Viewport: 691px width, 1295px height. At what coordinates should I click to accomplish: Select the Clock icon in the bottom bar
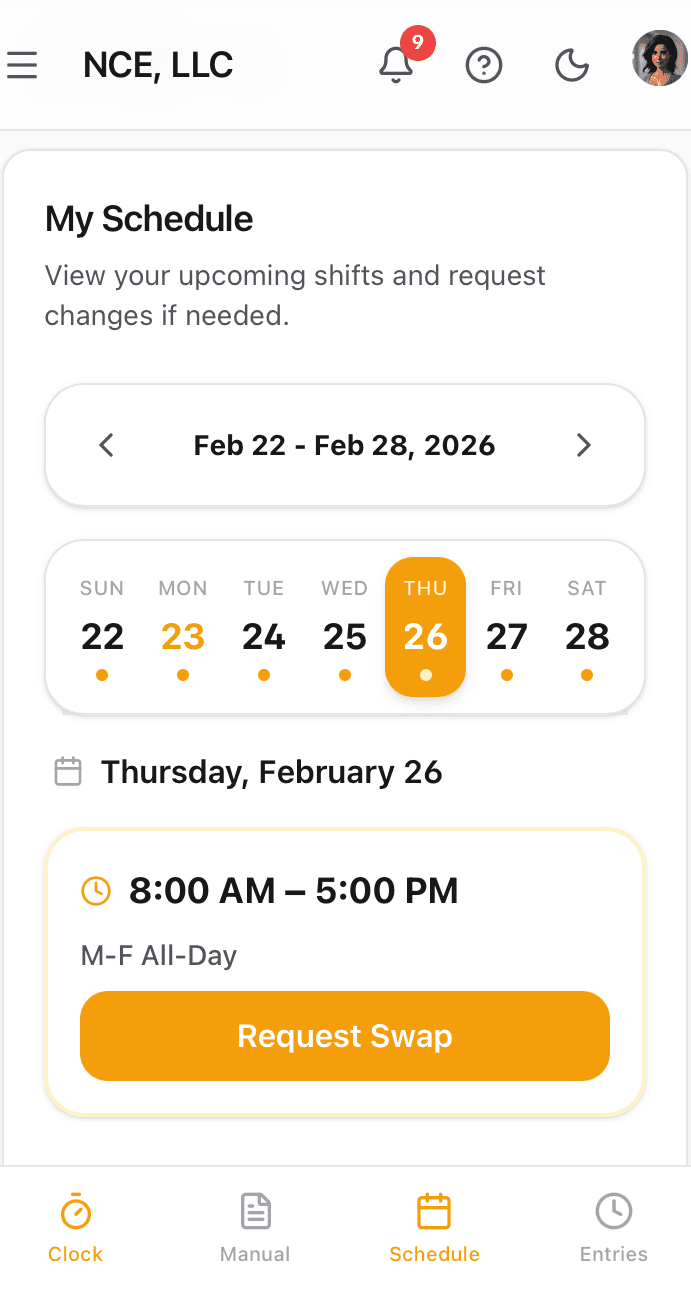point(75,1209)
